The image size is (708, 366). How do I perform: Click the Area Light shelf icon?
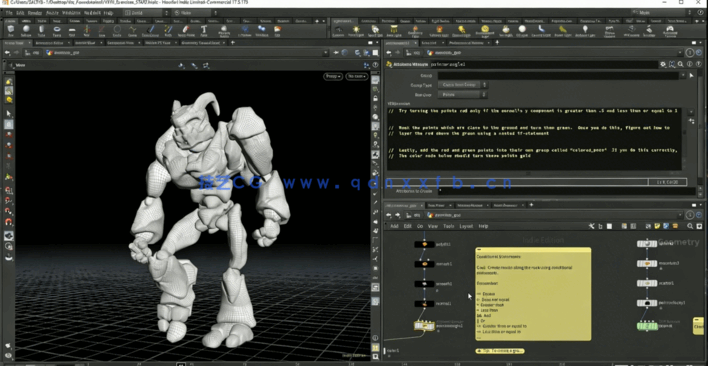point(393,30)
